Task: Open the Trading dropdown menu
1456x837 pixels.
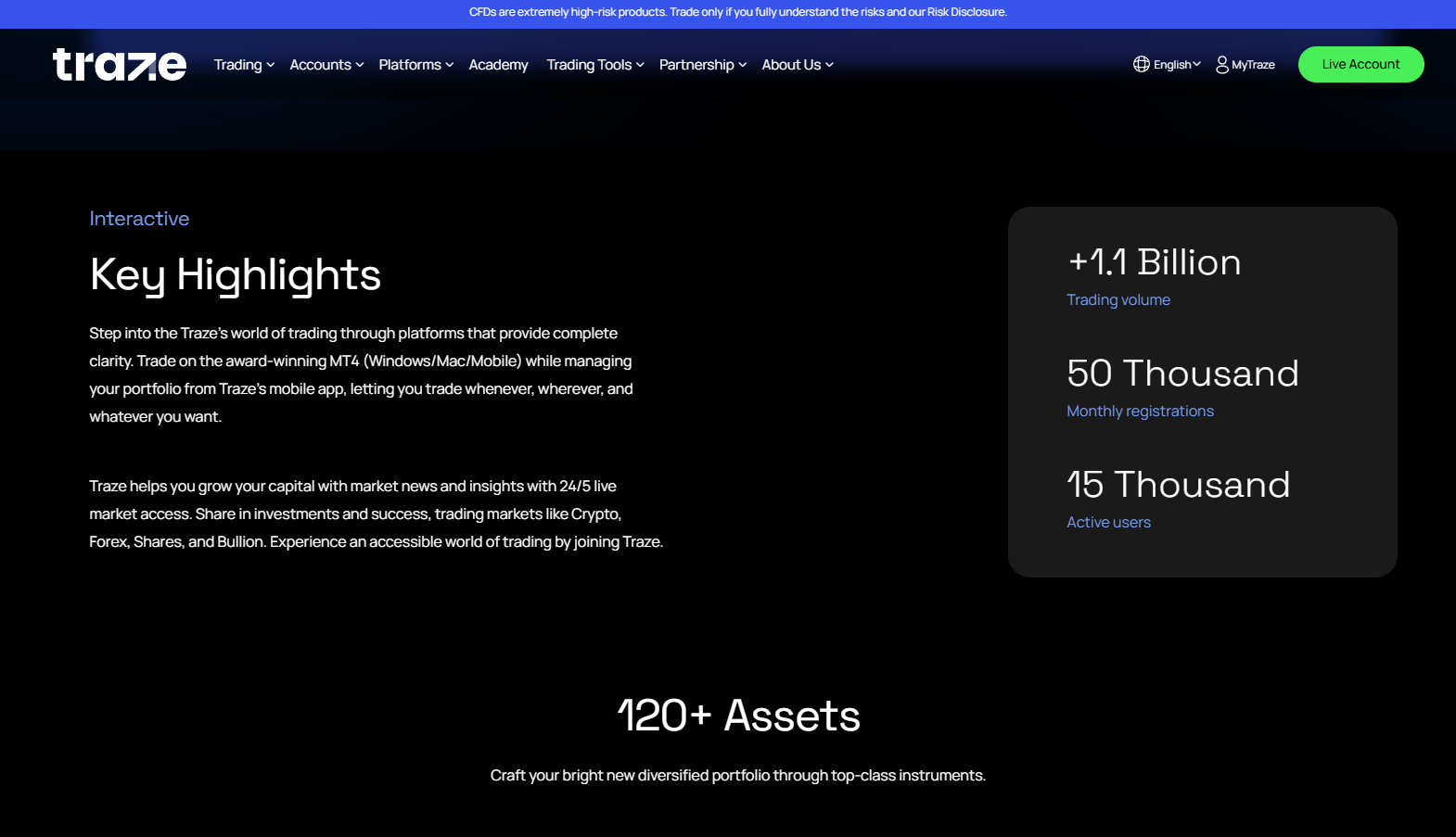Action: click(244, 65)
